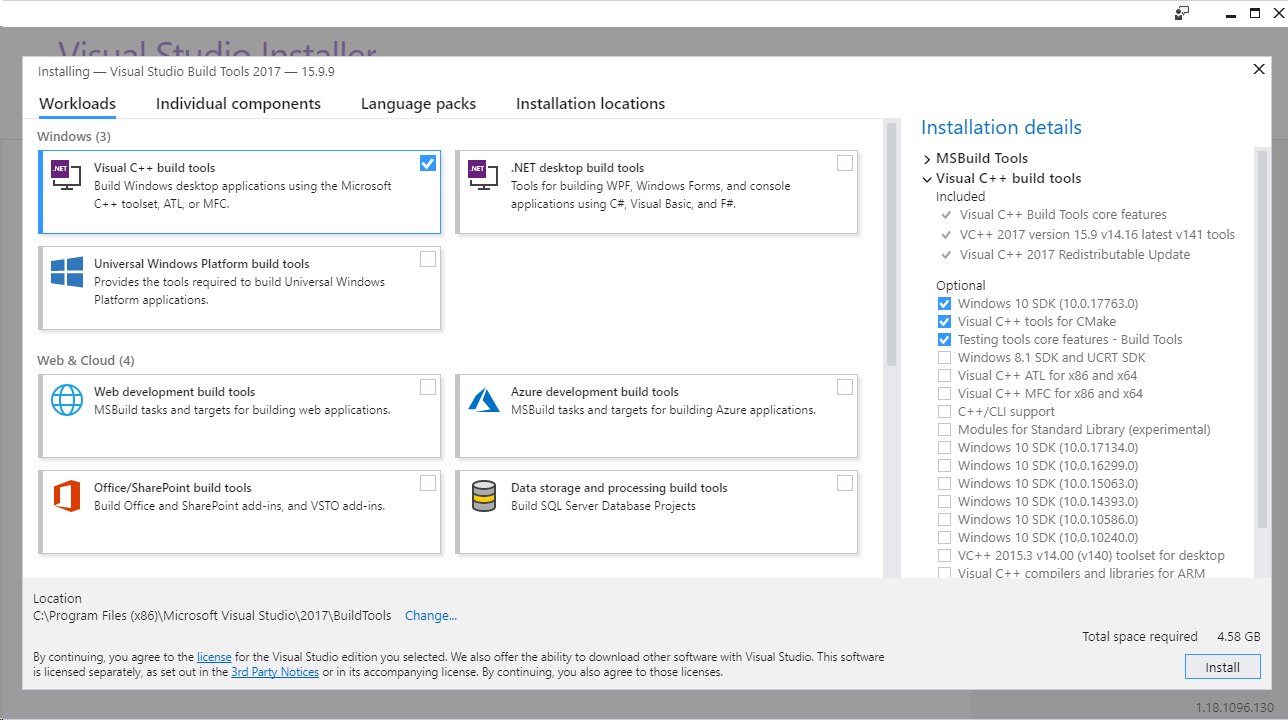Open the Language packs tab
1288x720 pixels.
click(418, 104)
